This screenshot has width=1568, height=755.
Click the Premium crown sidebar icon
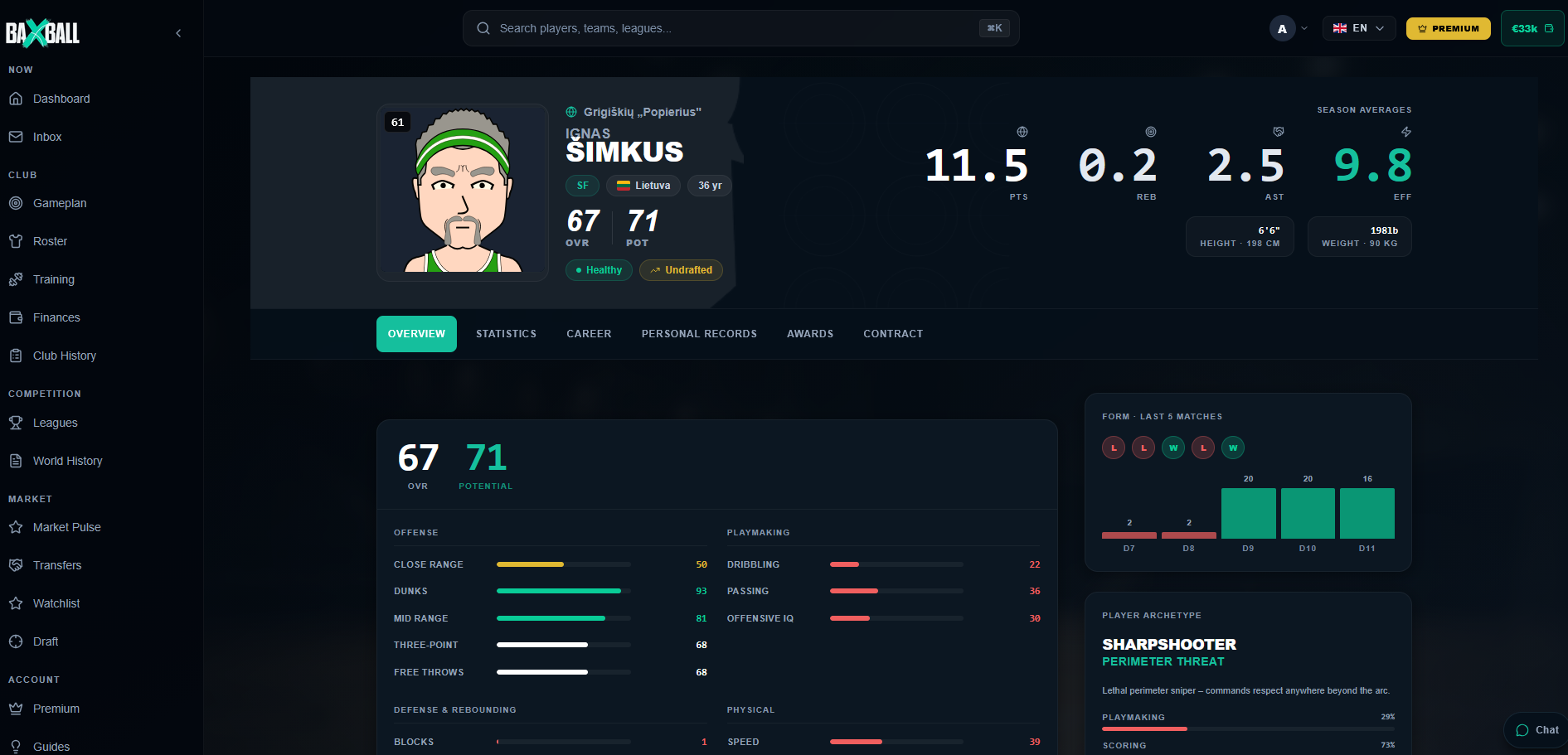pyautogui.click(x=16, y=709)
